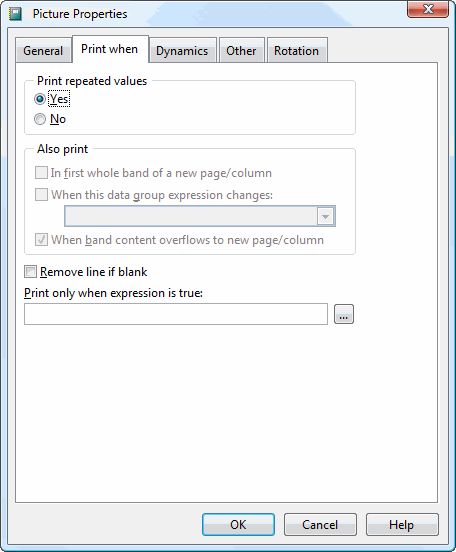The height and width of the screenshot is (552, 456).
Task: Click the Cancel button
Action: 320,525
